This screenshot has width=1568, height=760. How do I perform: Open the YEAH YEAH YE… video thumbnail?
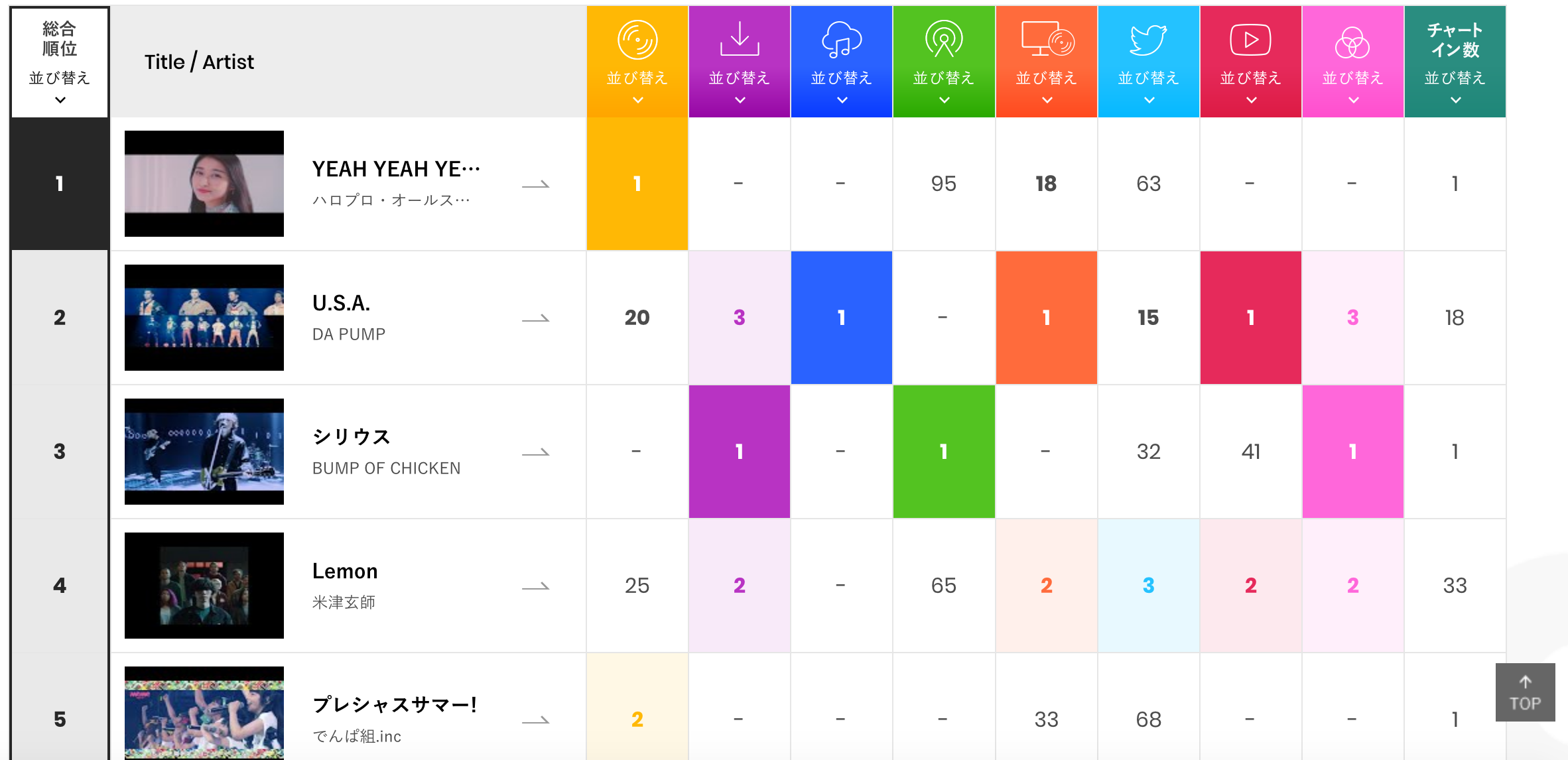204,184
